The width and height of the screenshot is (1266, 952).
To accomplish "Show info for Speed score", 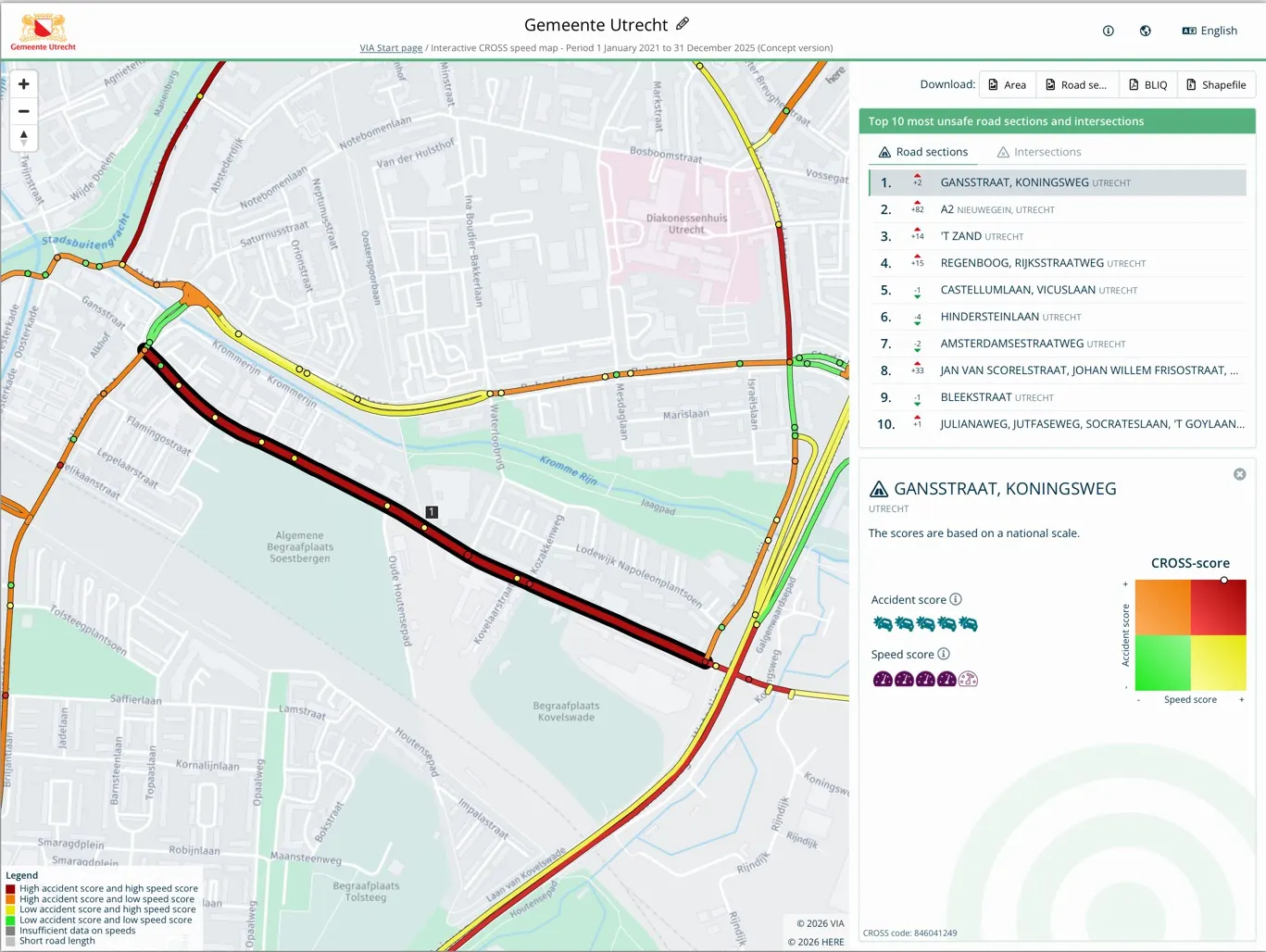I will [944, 654].
